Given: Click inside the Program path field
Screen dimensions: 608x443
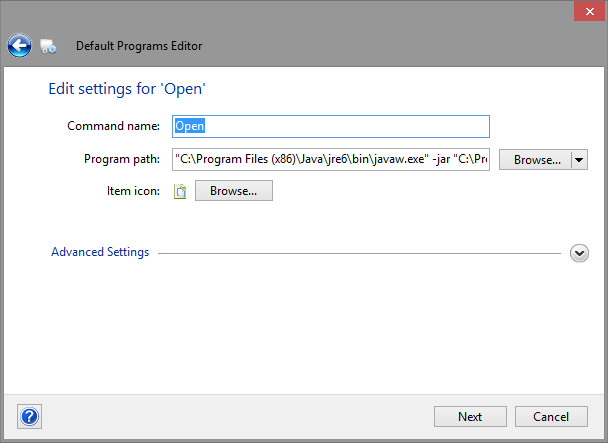Looking at the screenshot, I should (331, 159).
